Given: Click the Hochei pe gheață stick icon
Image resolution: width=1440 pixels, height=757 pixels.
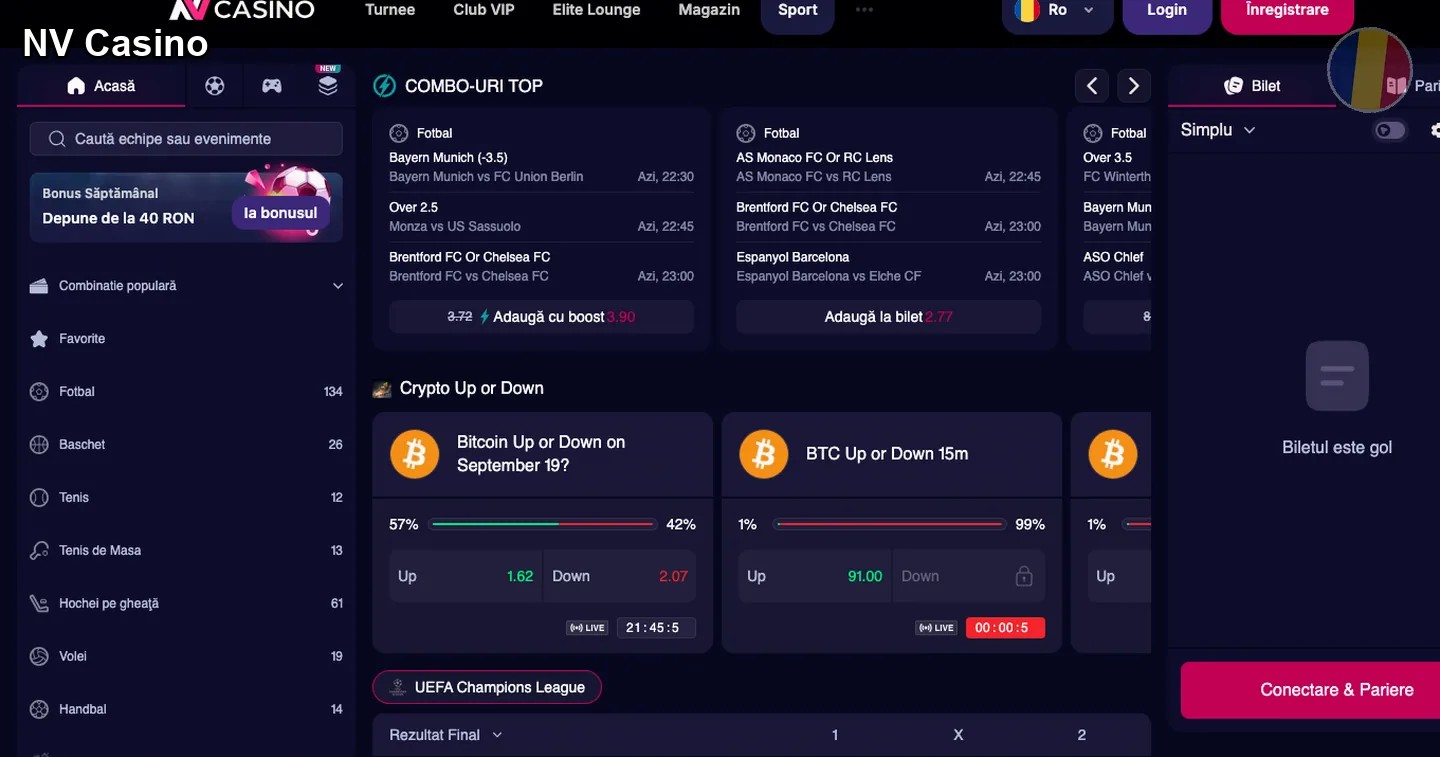Looking at the screenshot, I should pos(39,604).
